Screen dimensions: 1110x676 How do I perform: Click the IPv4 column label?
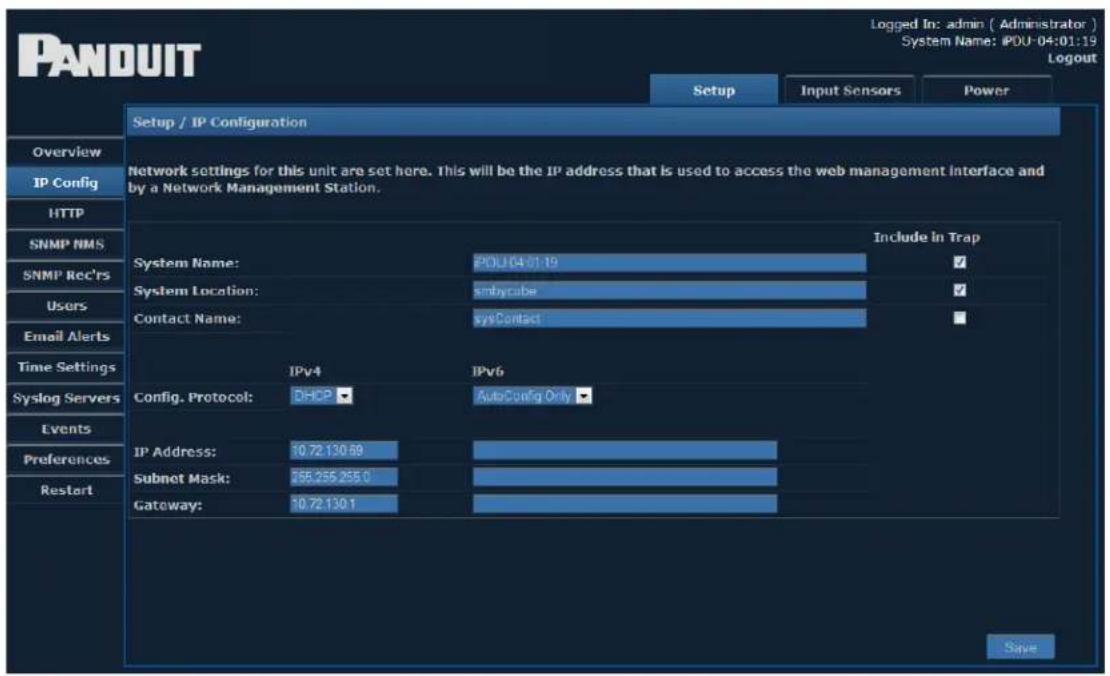tap(305, 371)
